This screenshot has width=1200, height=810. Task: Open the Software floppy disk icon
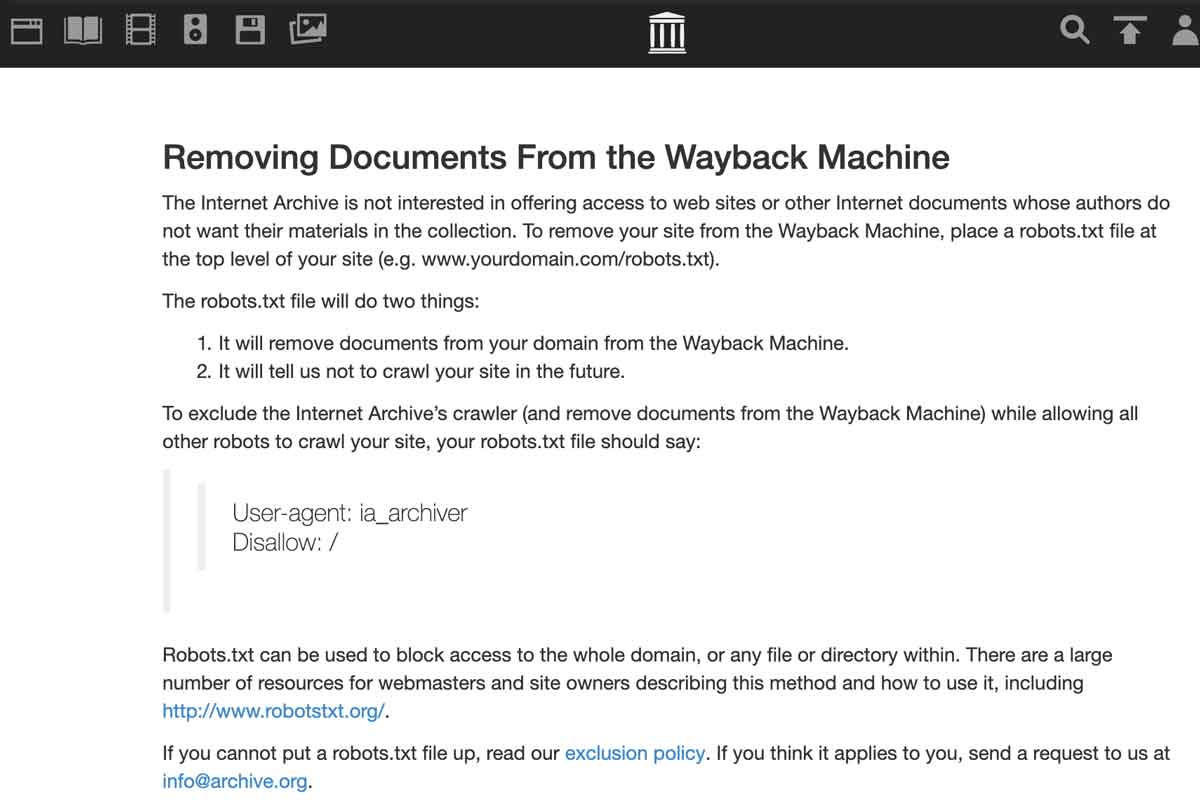coord(250,31)
